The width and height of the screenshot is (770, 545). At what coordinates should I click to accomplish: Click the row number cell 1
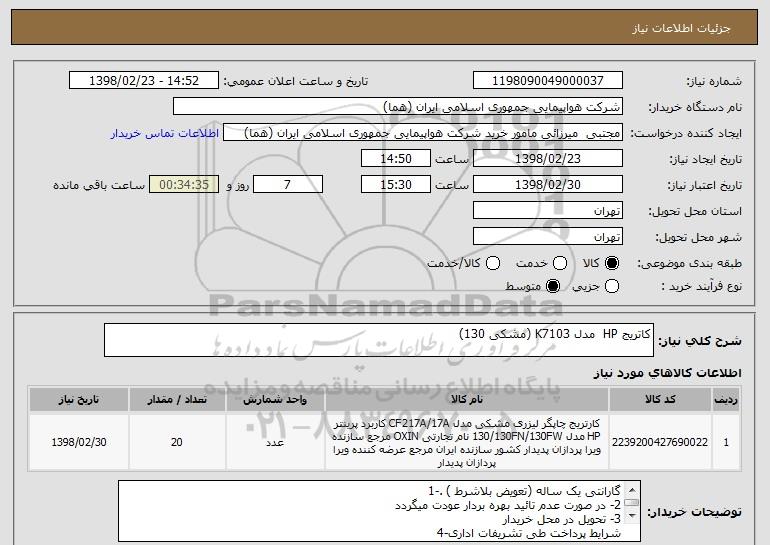(x=726, y=442)
